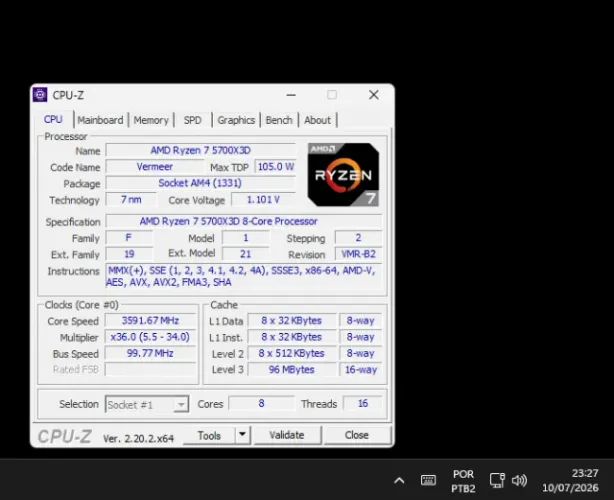614x500 pixels.
Task: Open the About tab
Action: coord(318,120)
